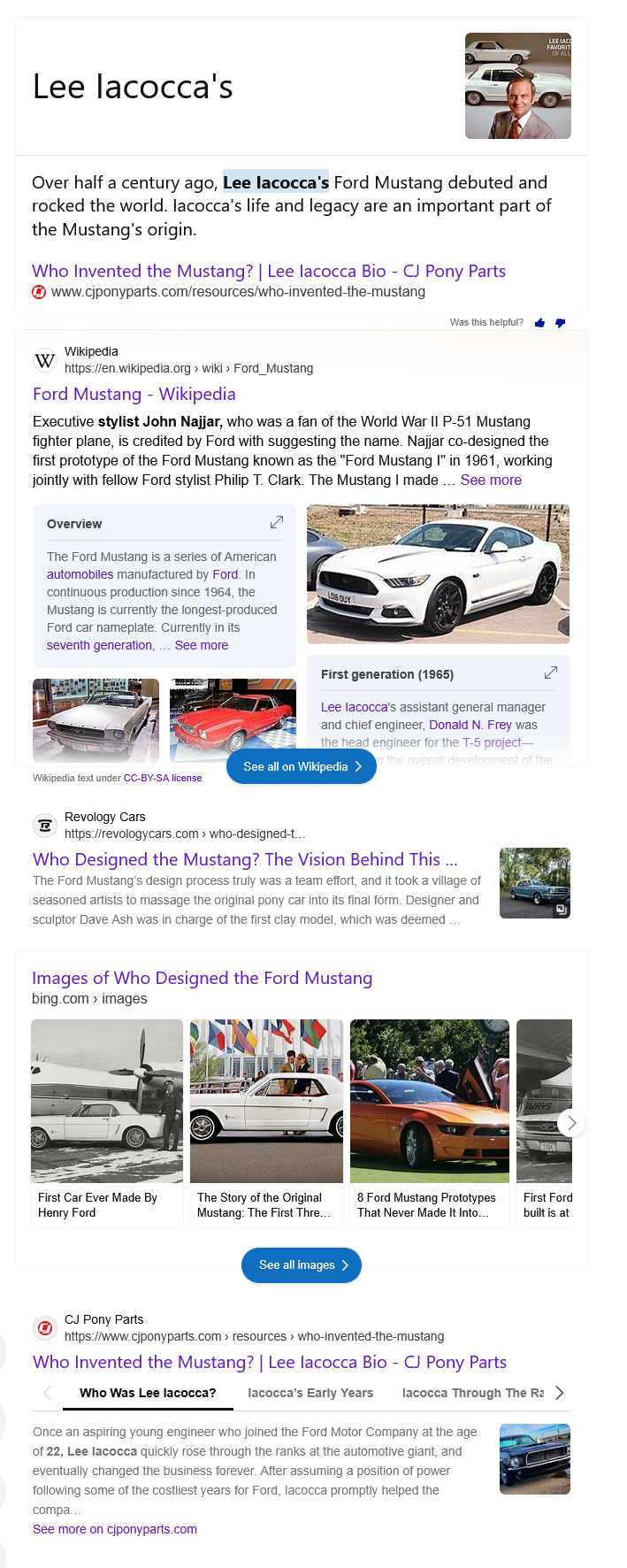Open Who Designed the Mustang Revology result

point(245,859)
